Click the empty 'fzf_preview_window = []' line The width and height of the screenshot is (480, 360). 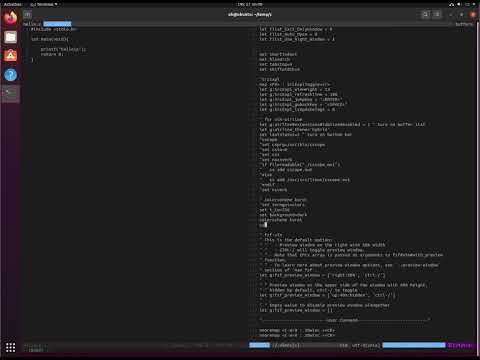(296, 310)
